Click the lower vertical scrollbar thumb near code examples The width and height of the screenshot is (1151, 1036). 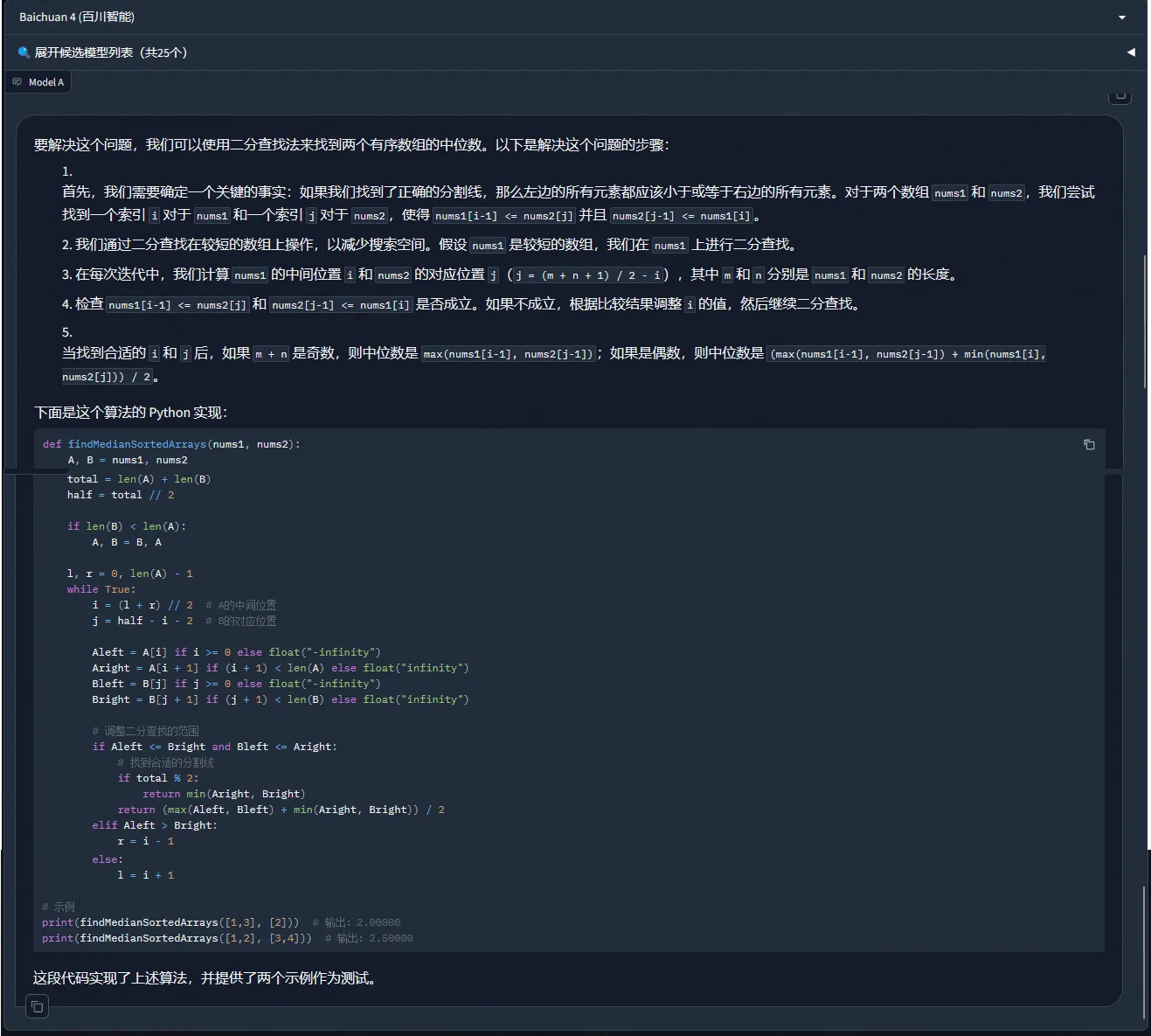(x=1144, y=951)
